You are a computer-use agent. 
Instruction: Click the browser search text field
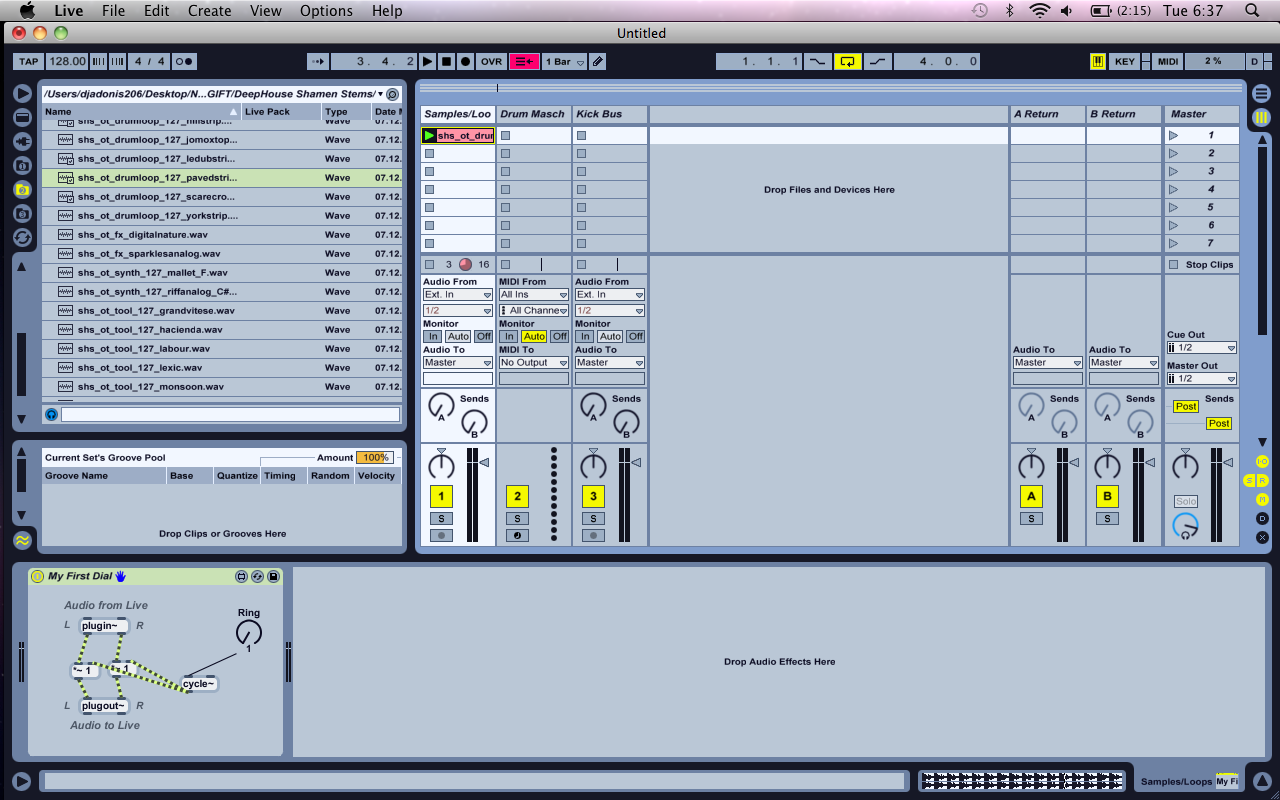pyautogui.click(x=231, y=414)
